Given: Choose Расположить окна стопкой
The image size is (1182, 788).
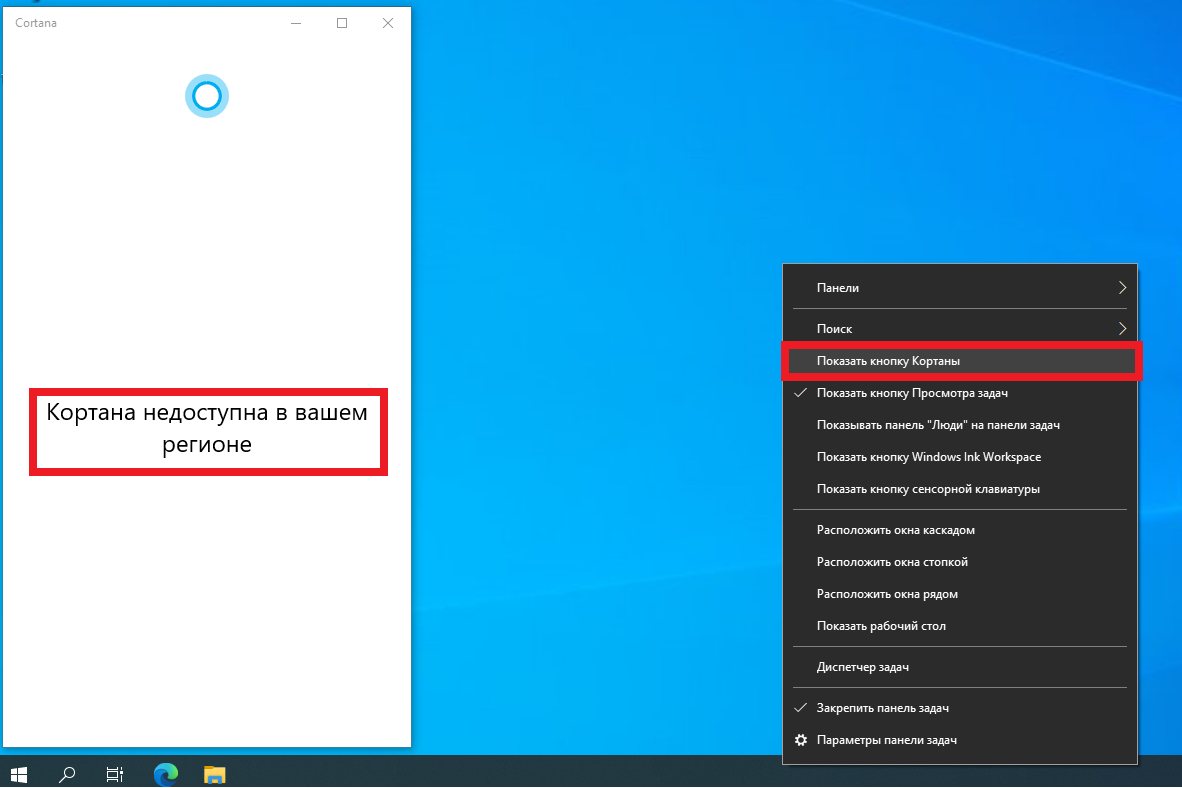Looking at the screenshot, I should pyautogui.click(x=960, y=562).
